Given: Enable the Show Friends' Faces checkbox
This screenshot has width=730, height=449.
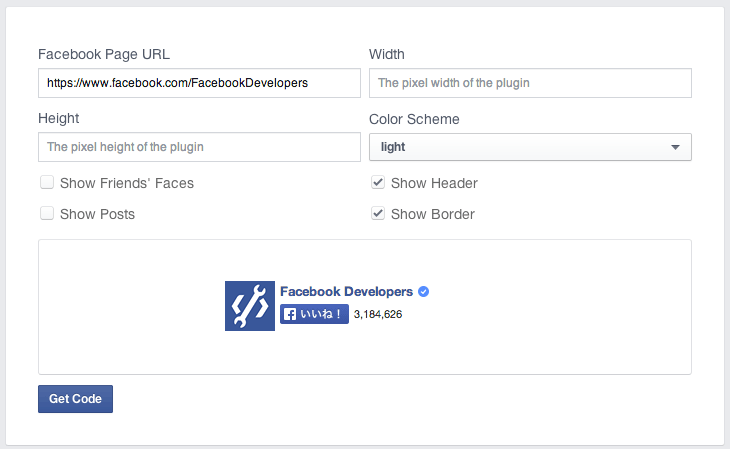Looking at the screenshot, I should pyautogui.click(x=47, y=182).
